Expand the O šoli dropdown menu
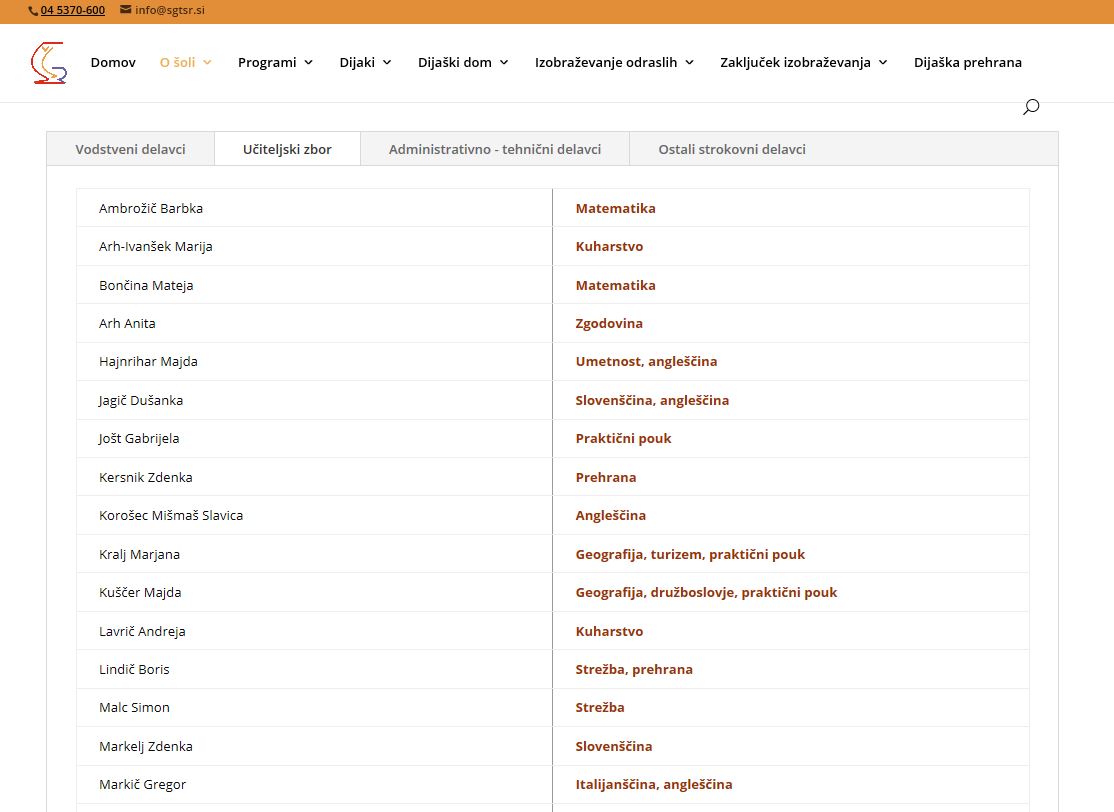Screen dimensions: 1114x812 (x=185, y=62)
